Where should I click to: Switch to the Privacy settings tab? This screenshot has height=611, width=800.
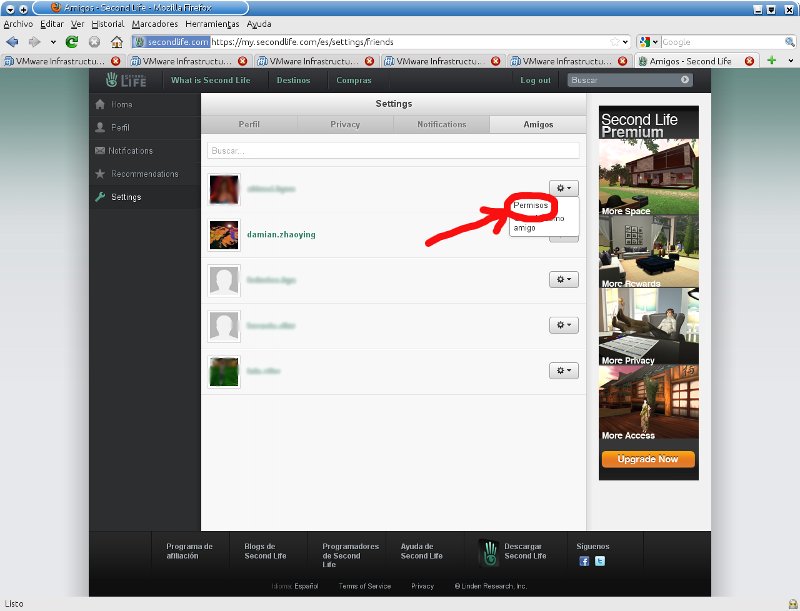345,124
